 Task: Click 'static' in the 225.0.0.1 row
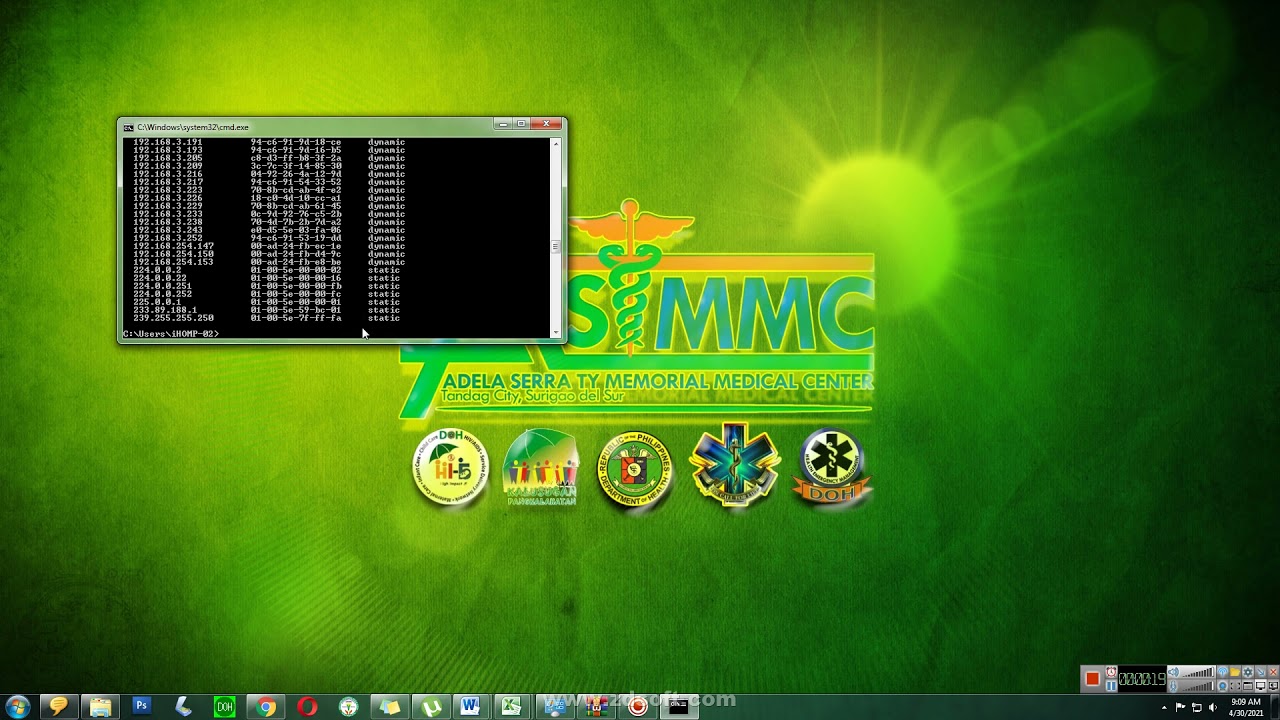pos(384,302)
